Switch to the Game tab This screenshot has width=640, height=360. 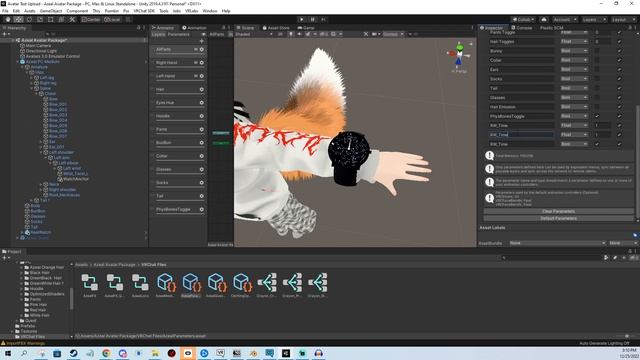(x=306, y=28)
